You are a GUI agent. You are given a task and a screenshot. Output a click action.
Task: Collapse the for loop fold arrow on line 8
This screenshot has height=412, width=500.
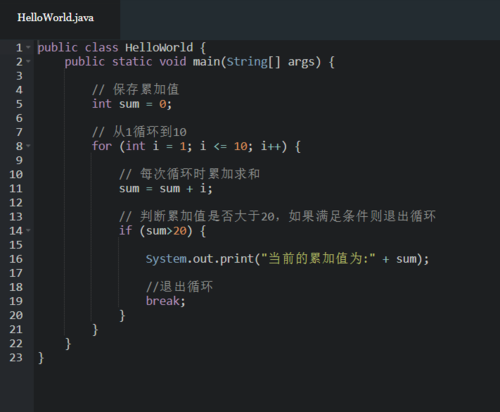coord(28,146)
